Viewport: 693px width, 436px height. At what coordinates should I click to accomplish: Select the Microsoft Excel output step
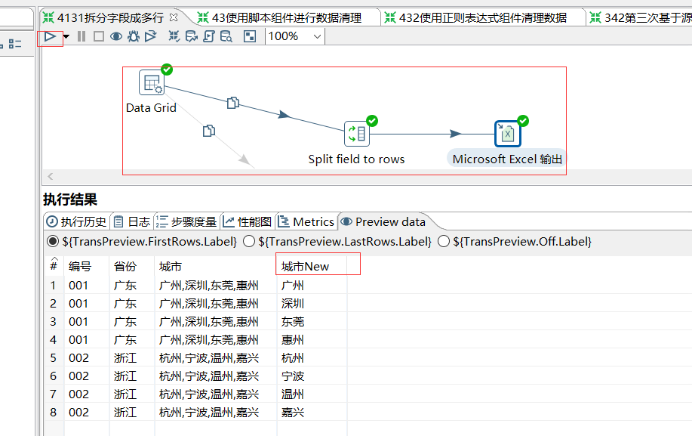click(507, 133)
